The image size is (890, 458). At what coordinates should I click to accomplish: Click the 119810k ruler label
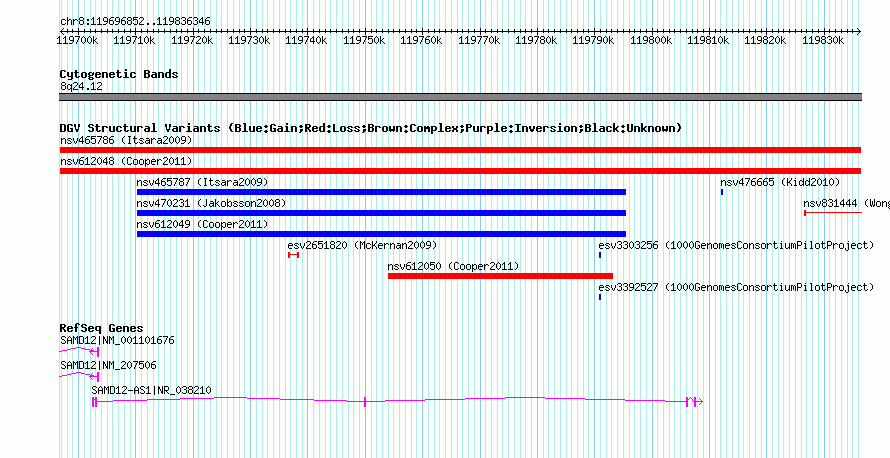(708, 40)
